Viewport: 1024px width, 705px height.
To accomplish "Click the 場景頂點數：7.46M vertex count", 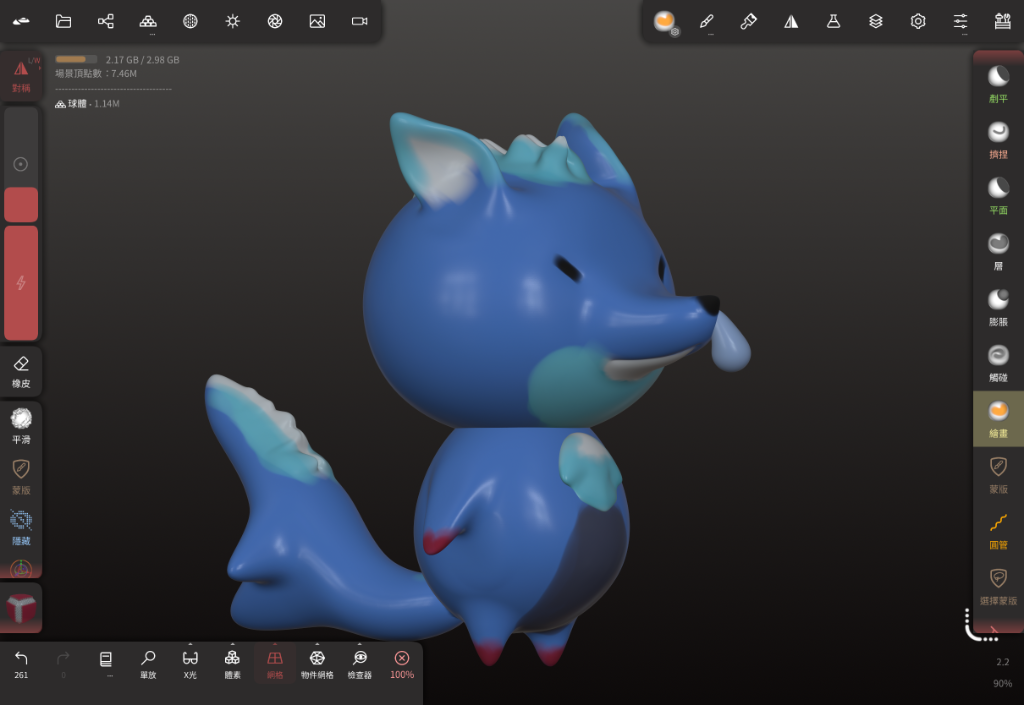I will [96, 74].
